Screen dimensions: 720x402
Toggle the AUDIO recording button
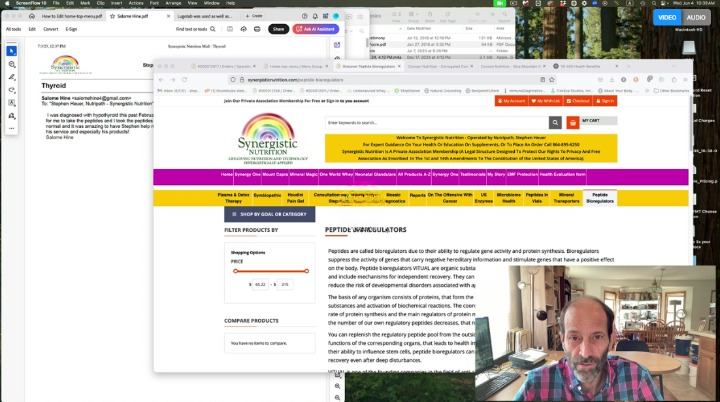695,17
